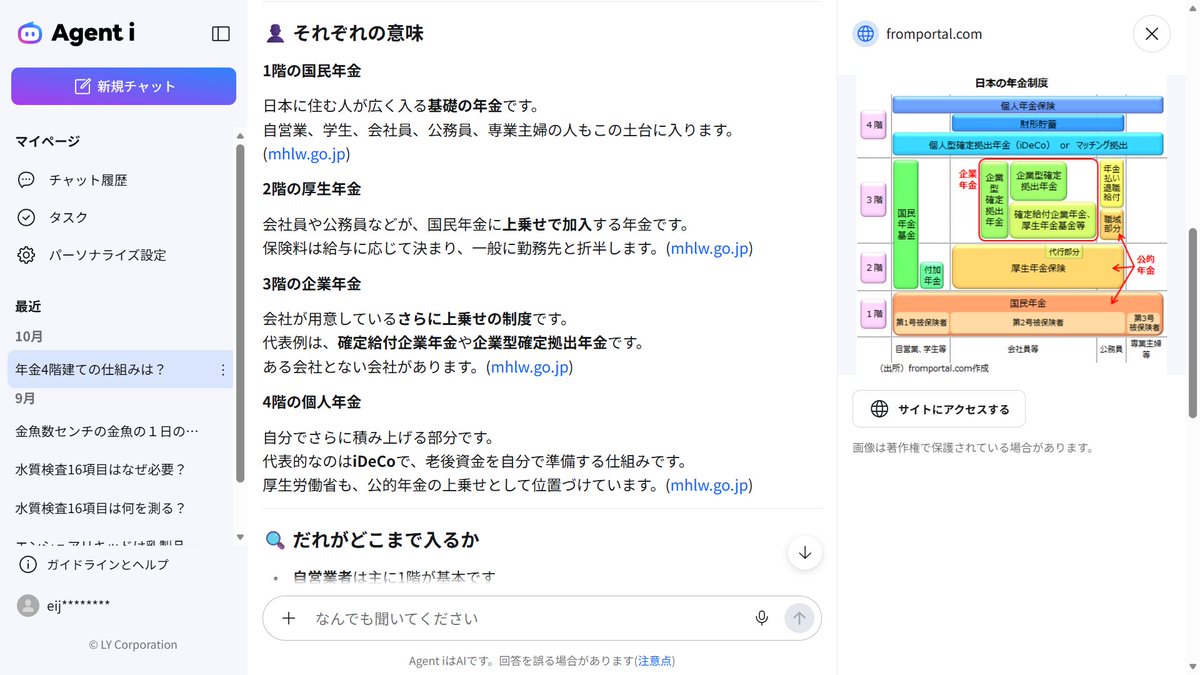Click the sidebar scrollbar down arrow

[239, 537]
